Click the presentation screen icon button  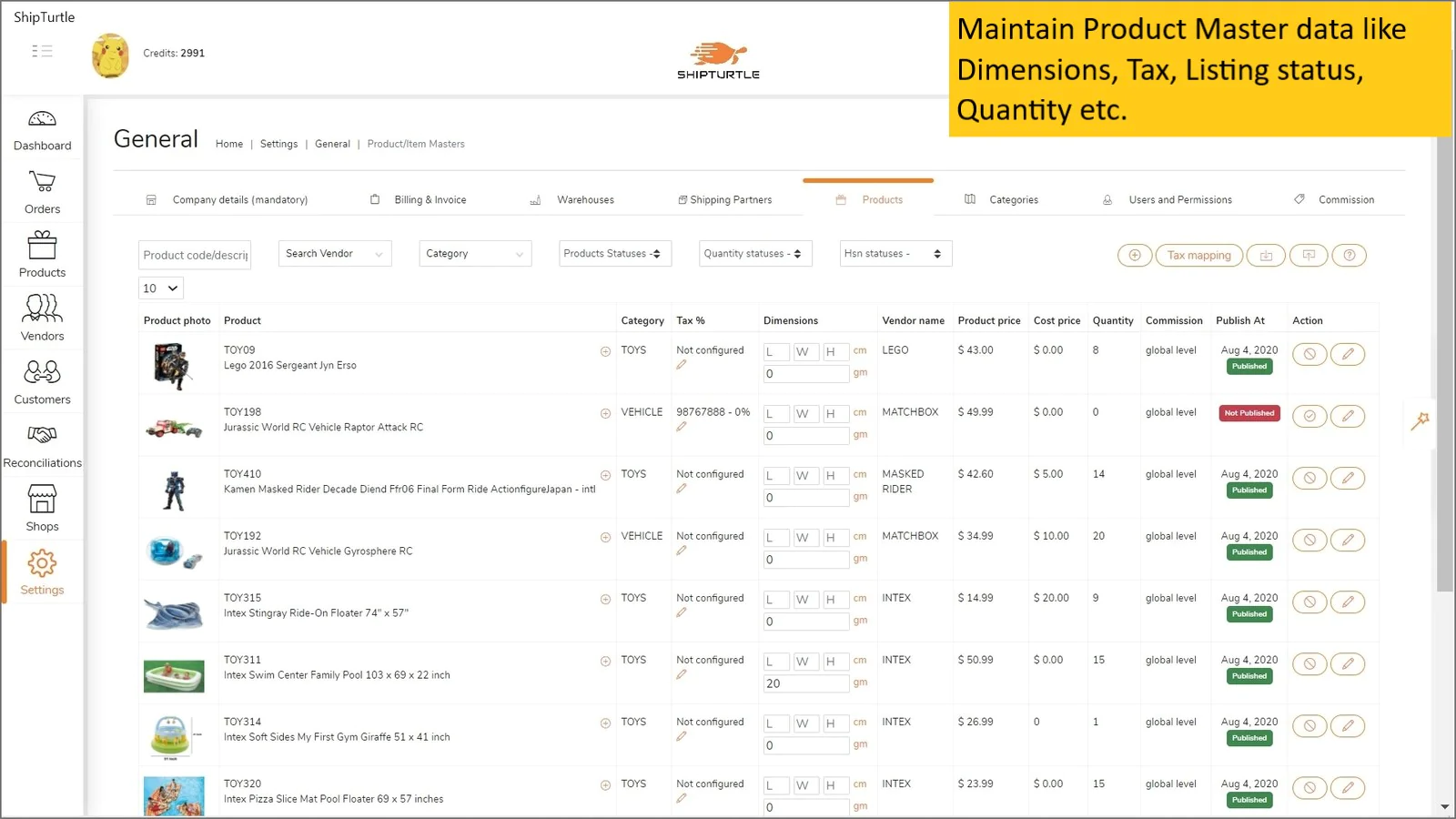coord(1309,256)
